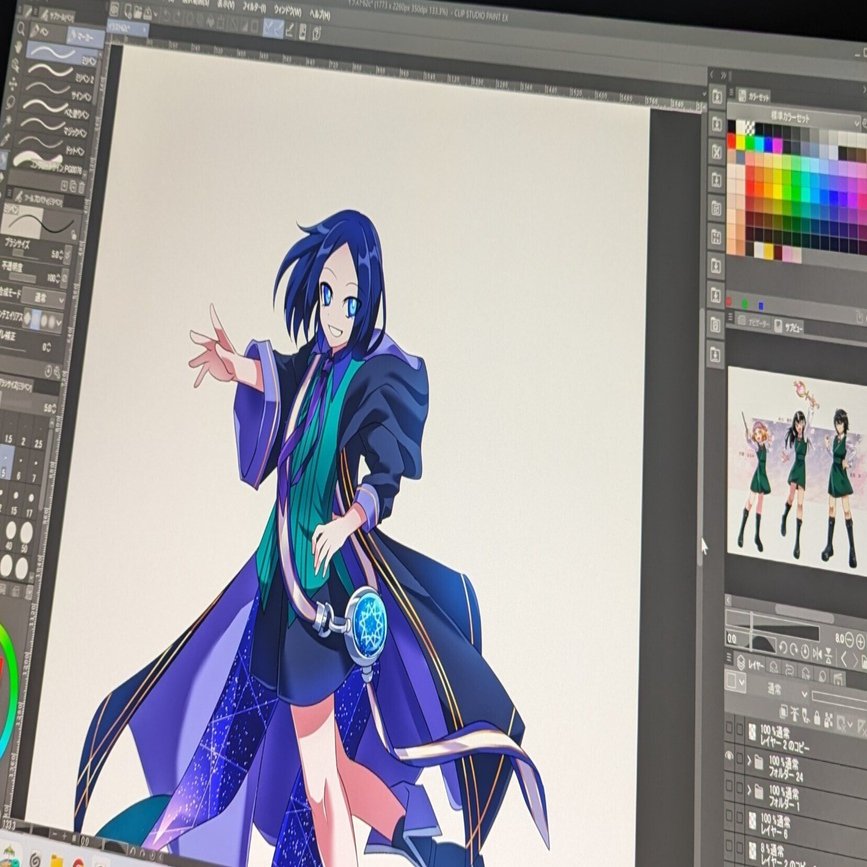The height and width of the screenshot is (867, 867).
Task: Select the eyedropper tool in toolbox
Action: click(x=5, y=139)
